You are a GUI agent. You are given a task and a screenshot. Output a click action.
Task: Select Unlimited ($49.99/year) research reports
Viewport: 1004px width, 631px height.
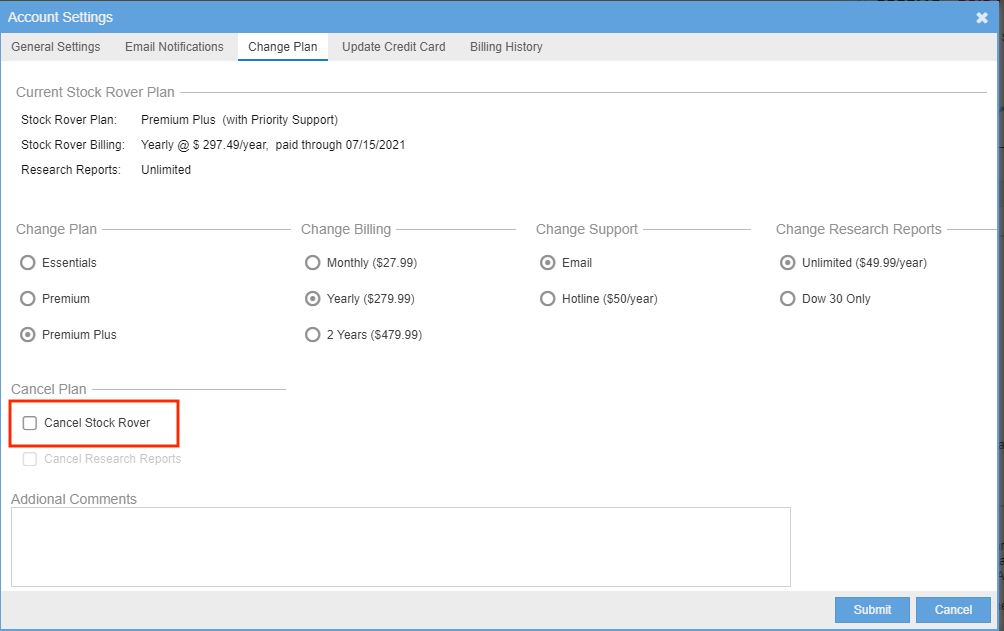click(x=788, y=263)
